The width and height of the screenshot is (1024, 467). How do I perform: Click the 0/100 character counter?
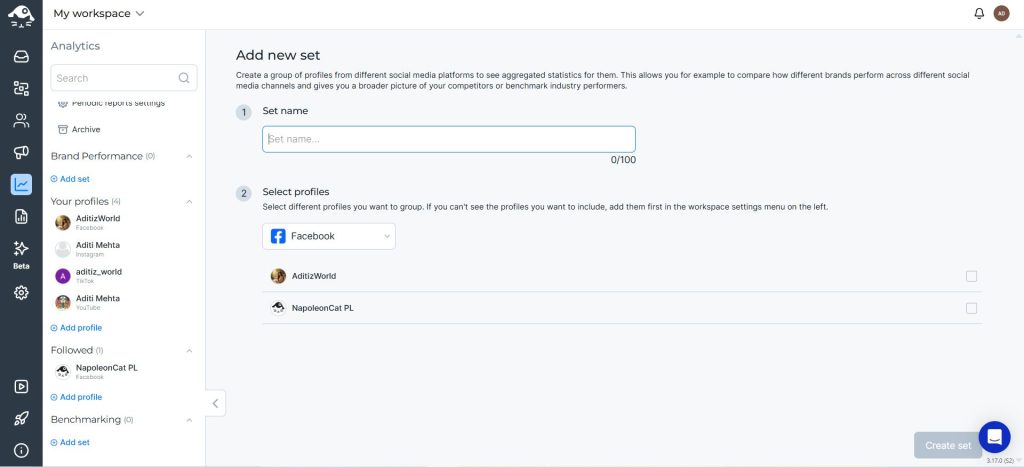coord(623,160)
